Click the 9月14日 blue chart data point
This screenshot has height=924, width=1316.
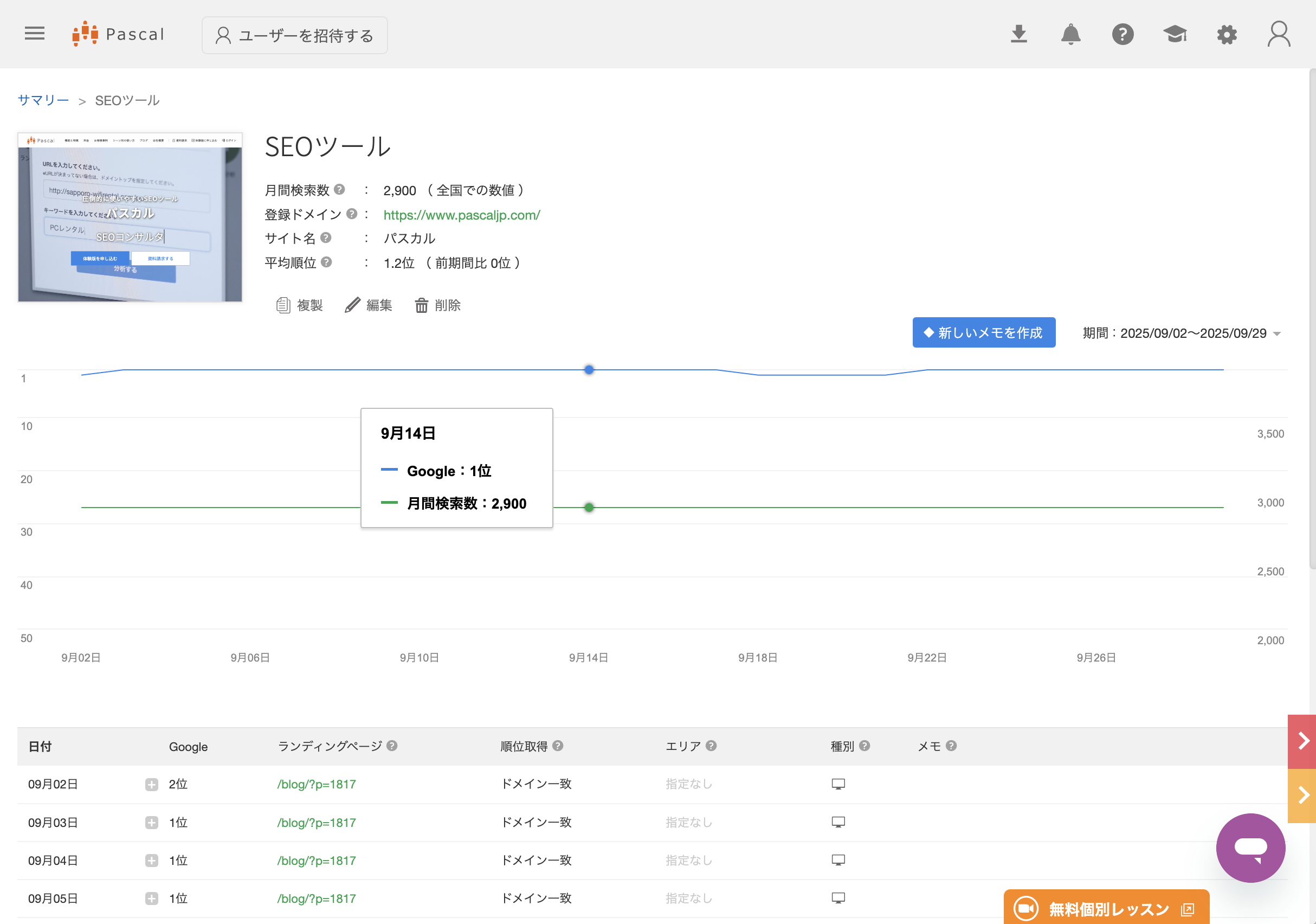(x=589, y=370)
